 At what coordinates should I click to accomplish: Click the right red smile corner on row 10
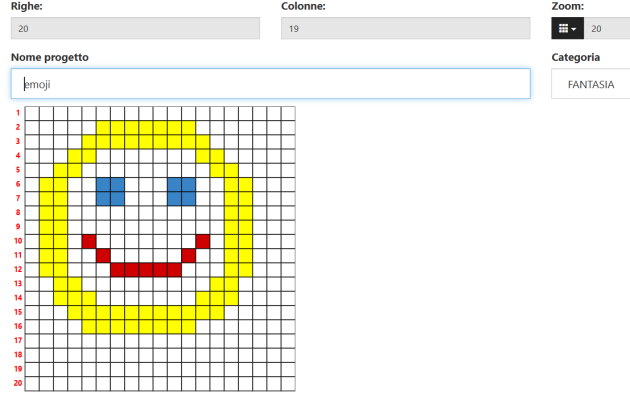pyautogui.click(x=203, y=241)
